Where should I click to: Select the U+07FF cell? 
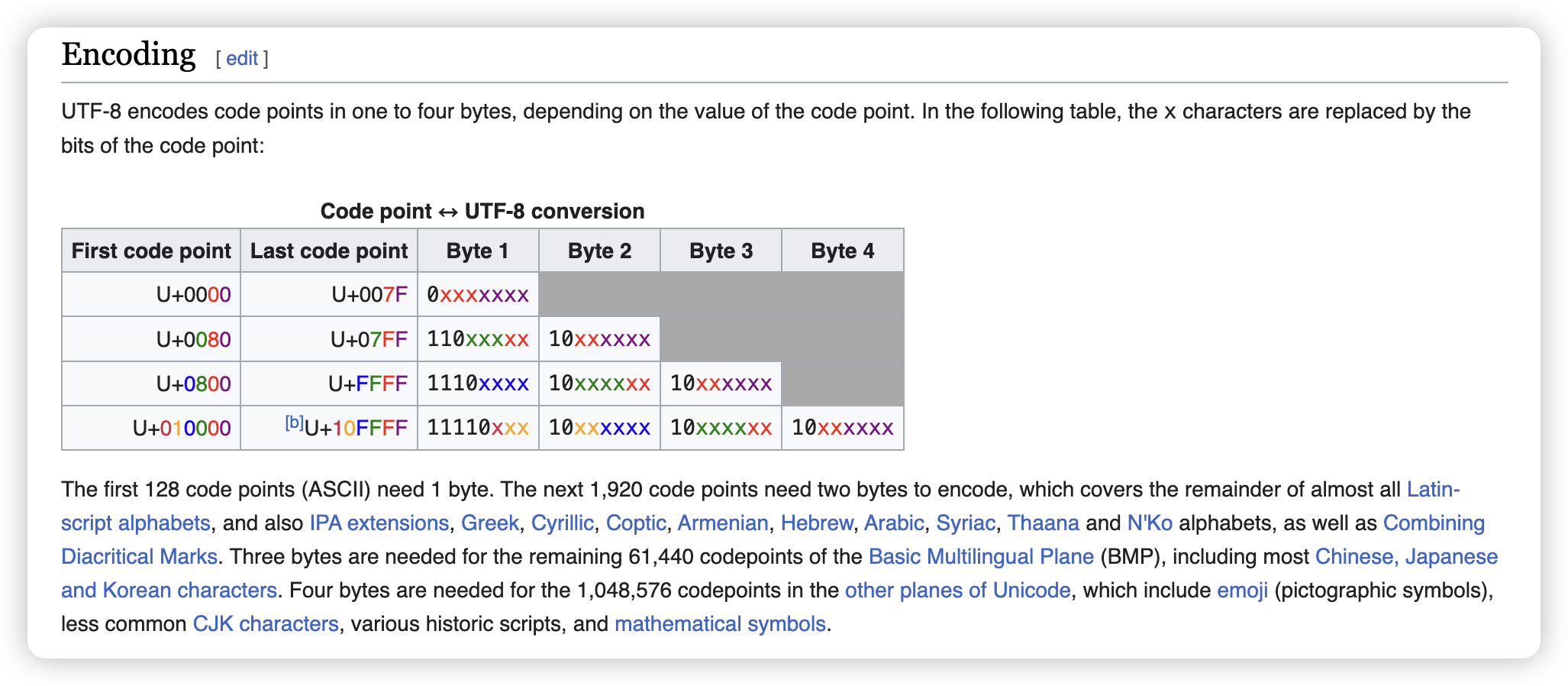click(x=329, y=339)
